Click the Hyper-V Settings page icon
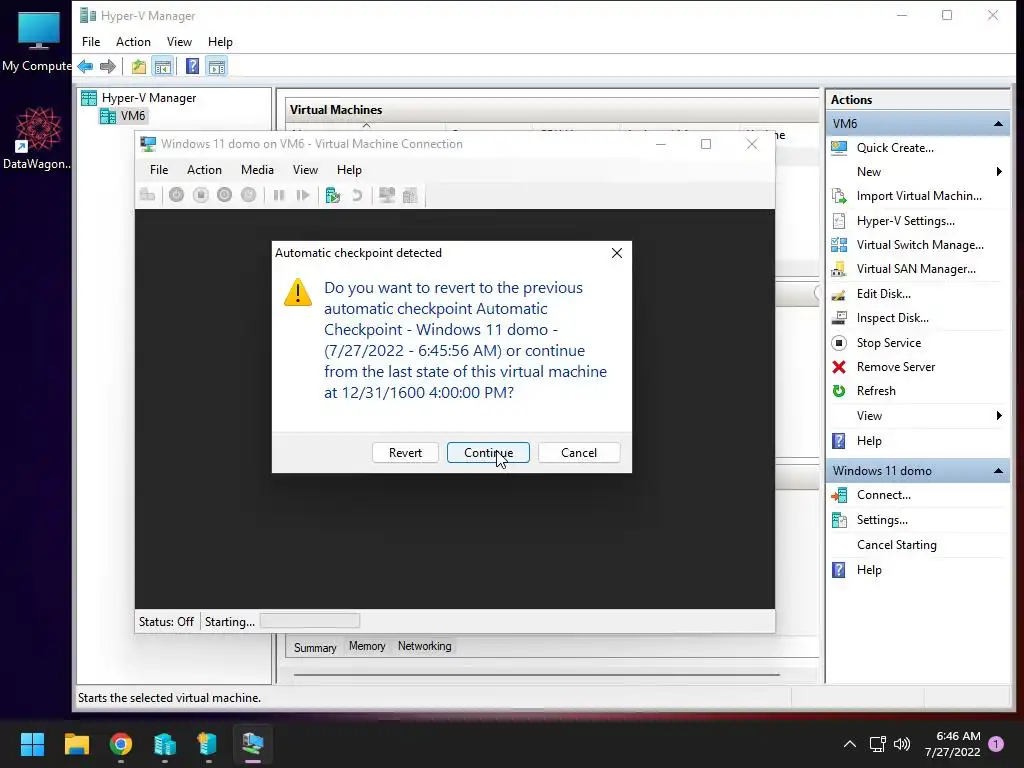The height and width of the screenshot is (768, 1024). pyautogui.click(x=839, y=221)
